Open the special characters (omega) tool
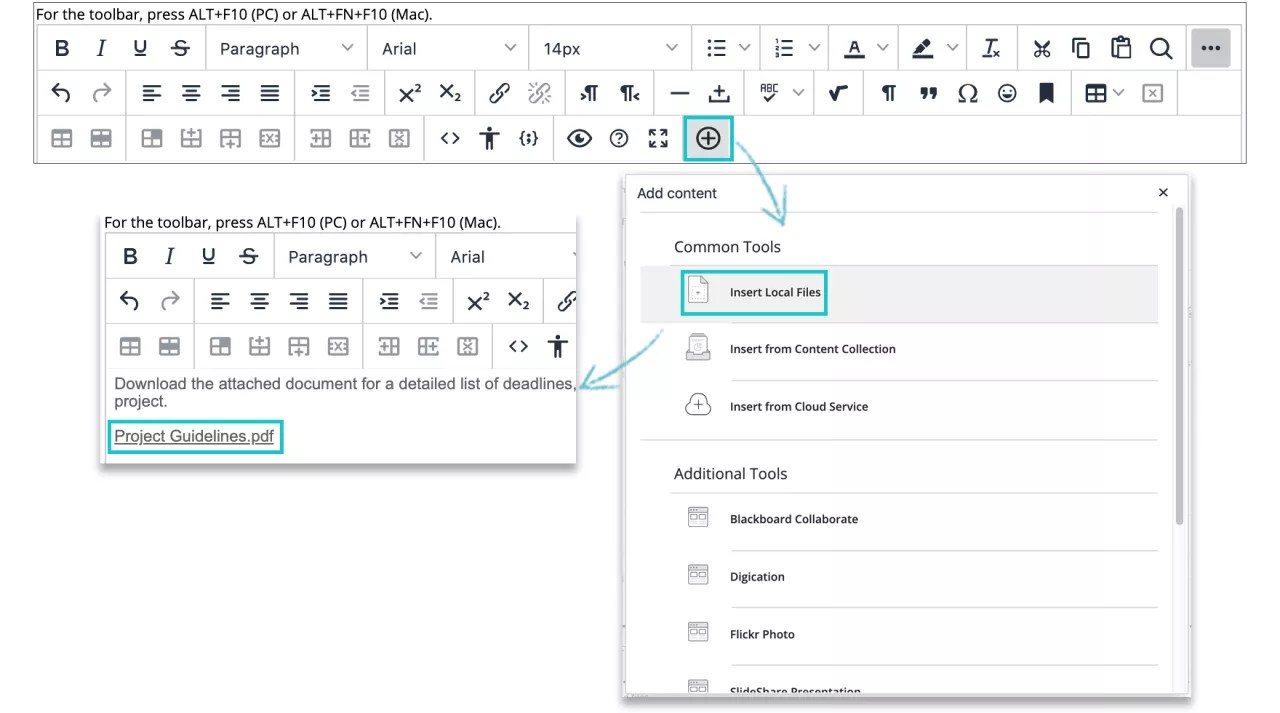Image resolution: width=1280 pixels, height=713 pixels. (x=967, y=92)
